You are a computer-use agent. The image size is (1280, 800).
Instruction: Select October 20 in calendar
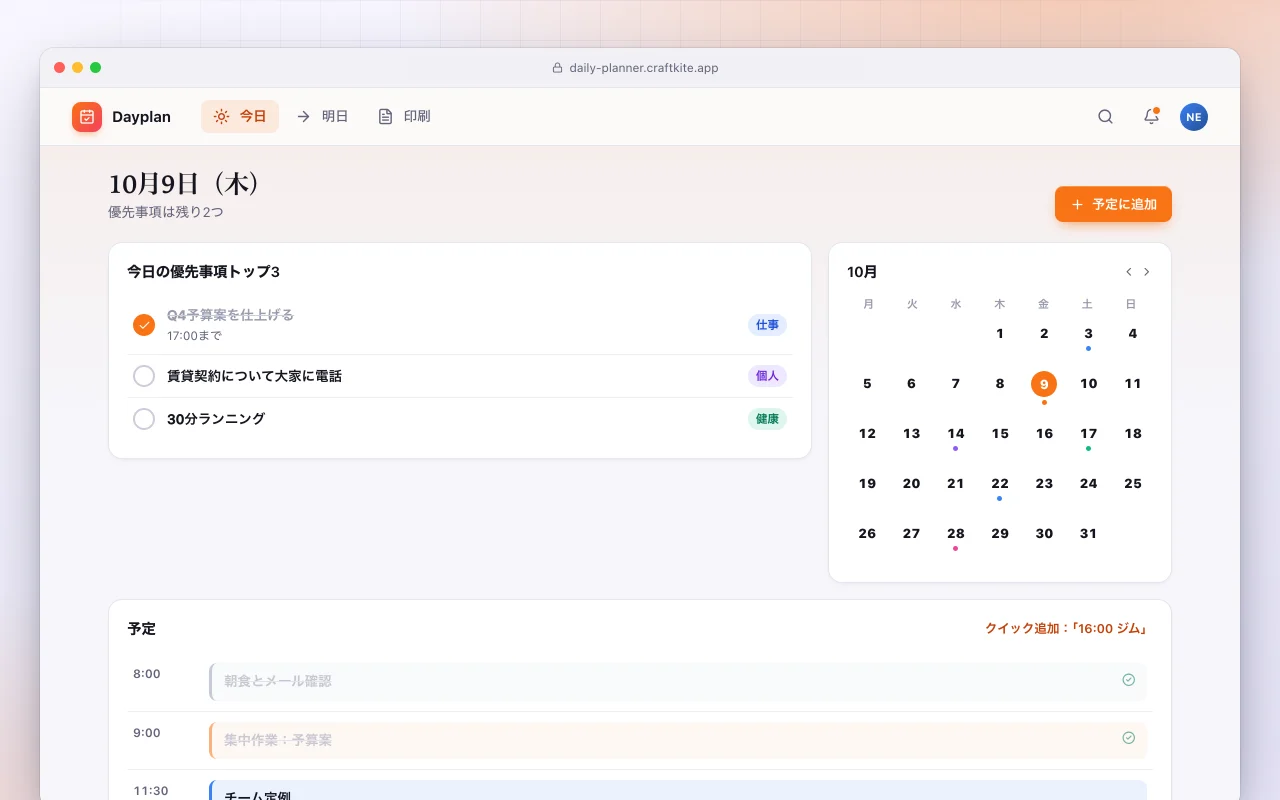911,484
